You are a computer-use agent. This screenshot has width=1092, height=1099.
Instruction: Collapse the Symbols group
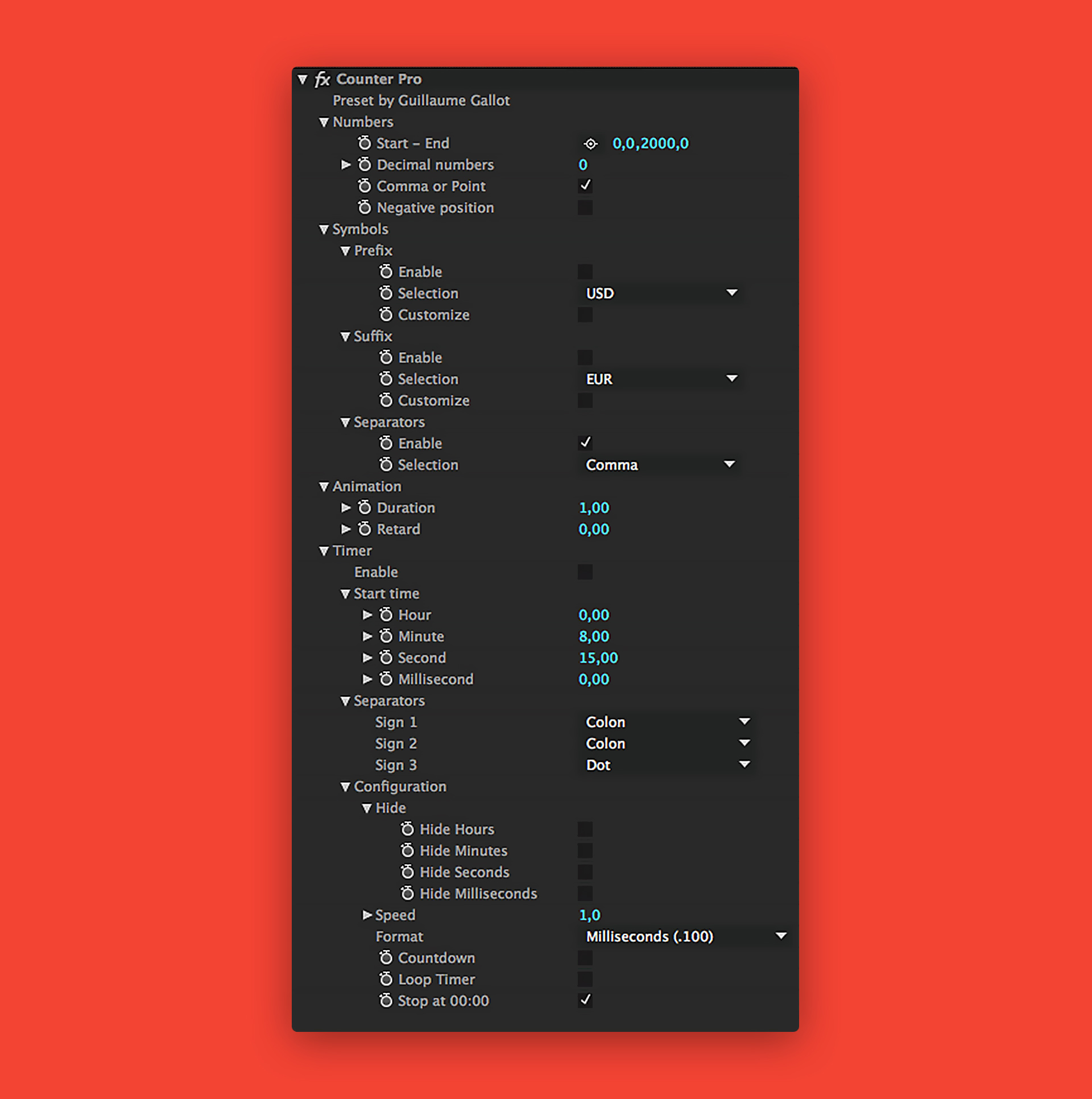click(x=324, y=229)
